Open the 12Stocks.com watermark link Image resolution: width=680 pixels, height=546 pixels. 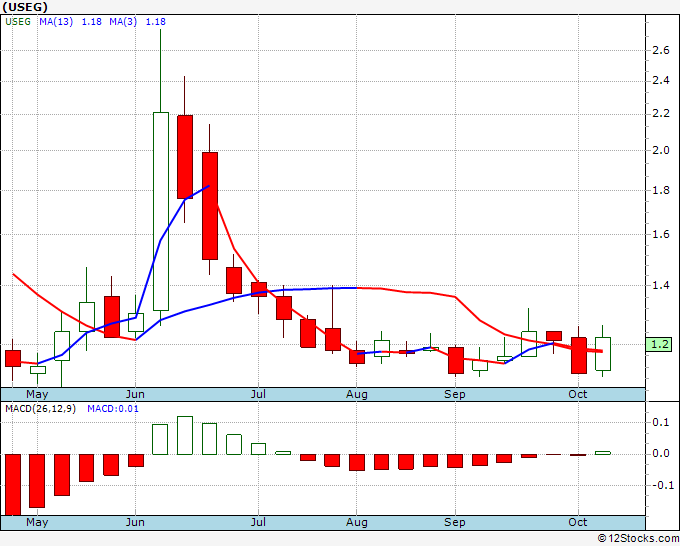coord(636,538)
